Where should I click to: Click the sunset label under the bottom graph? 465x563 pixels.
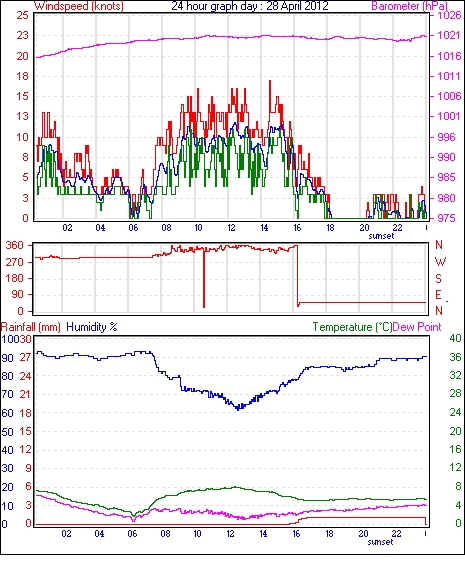(380, 542)
